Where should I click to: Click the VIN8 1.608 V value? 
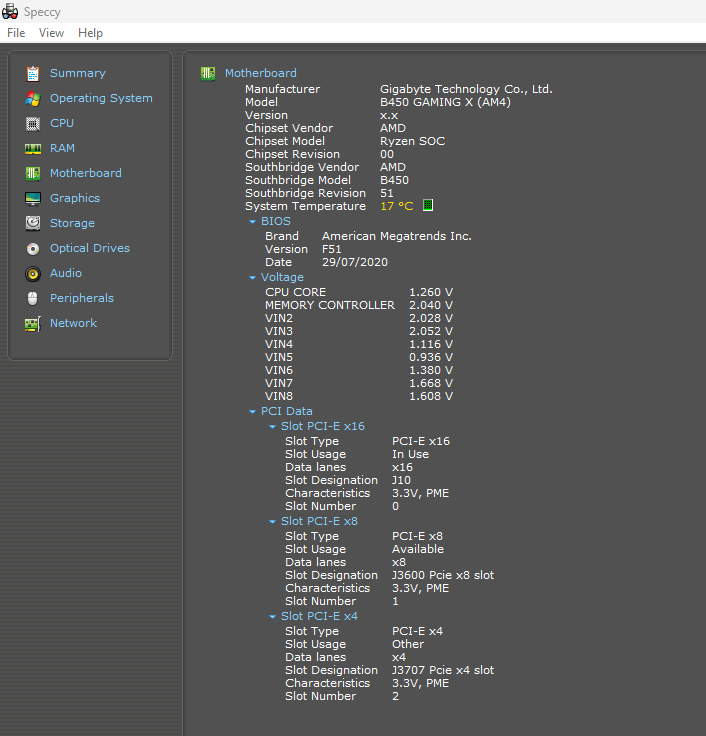[x=431, y=397]
